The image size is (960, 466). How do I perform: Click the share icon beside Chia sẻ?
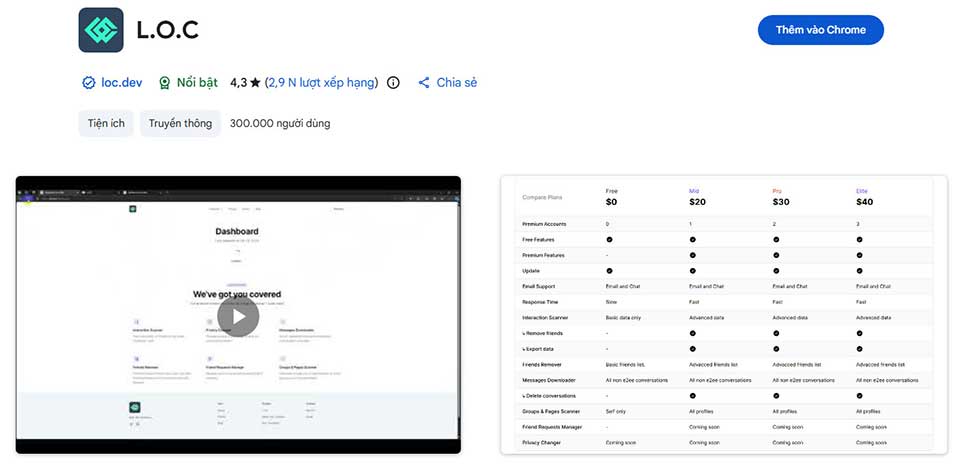pos(424,83)
